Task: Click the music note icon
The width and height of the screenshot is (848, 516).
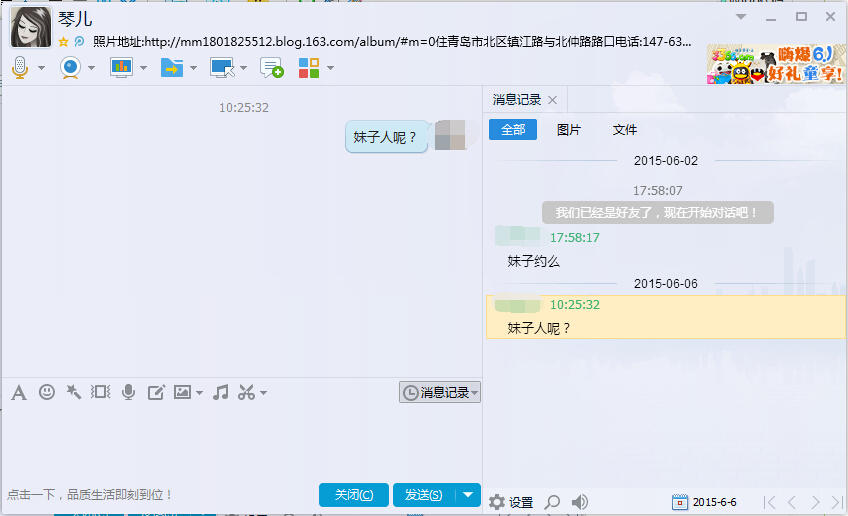Action: [x=221, y=392]
